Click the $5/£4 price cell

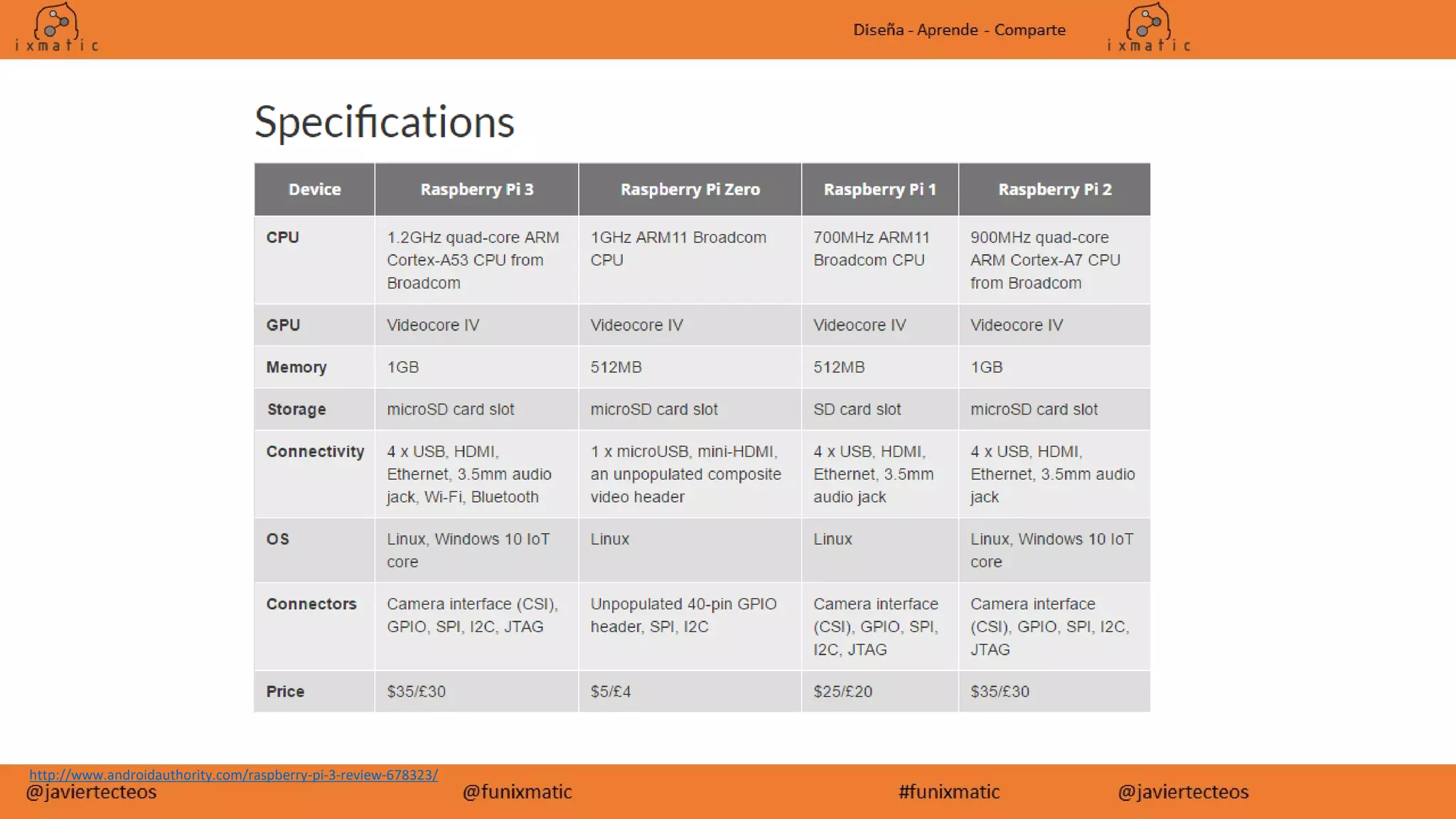coord(611,692)
